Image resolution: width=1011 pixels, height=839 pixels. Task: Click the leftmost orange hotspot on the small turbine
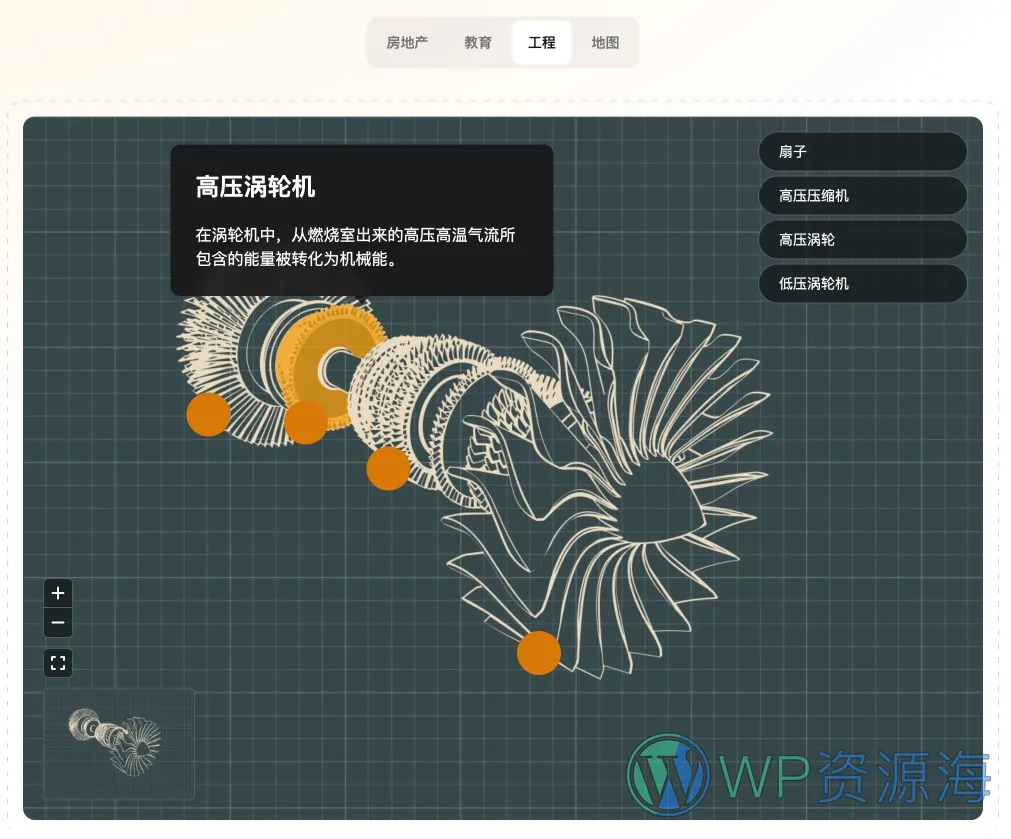coord(208,415)
